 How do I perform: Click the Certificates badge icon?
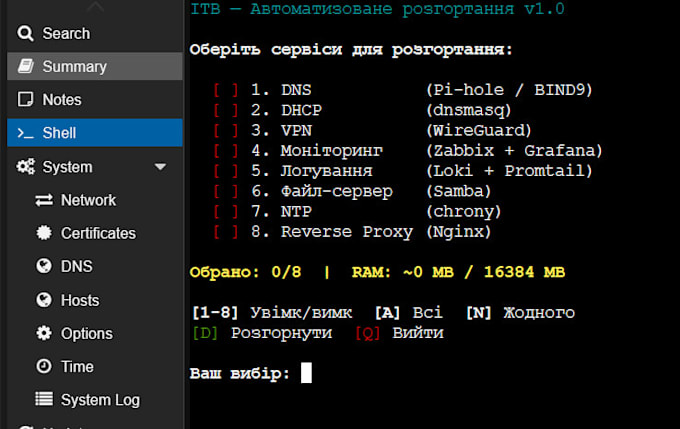(x=44, y=233)
